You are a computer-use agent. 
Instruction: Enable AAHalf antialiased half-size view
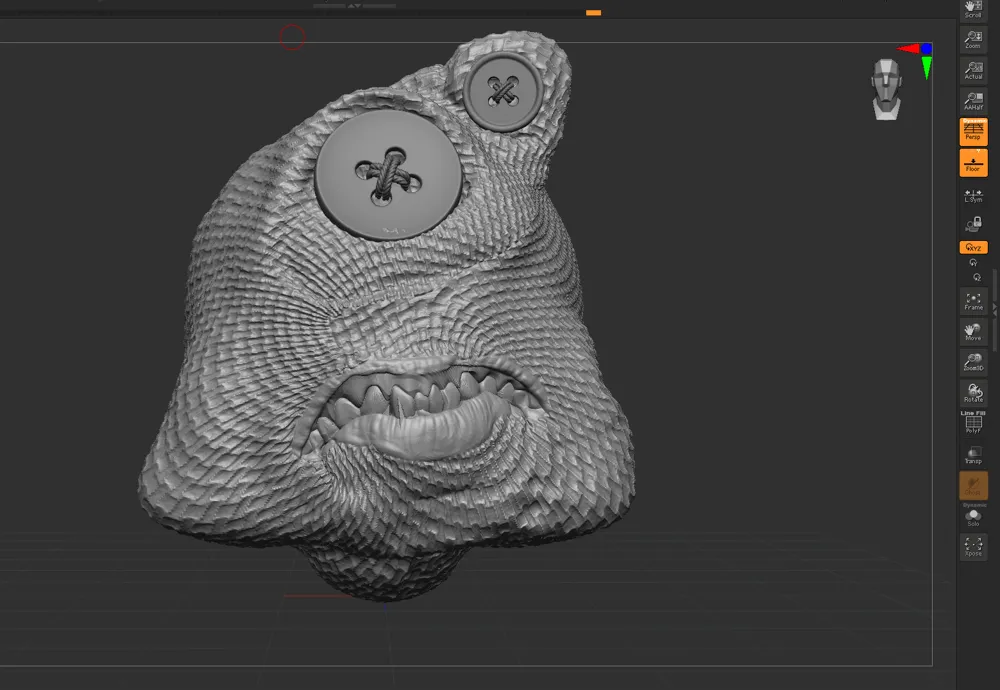point(973,100)
